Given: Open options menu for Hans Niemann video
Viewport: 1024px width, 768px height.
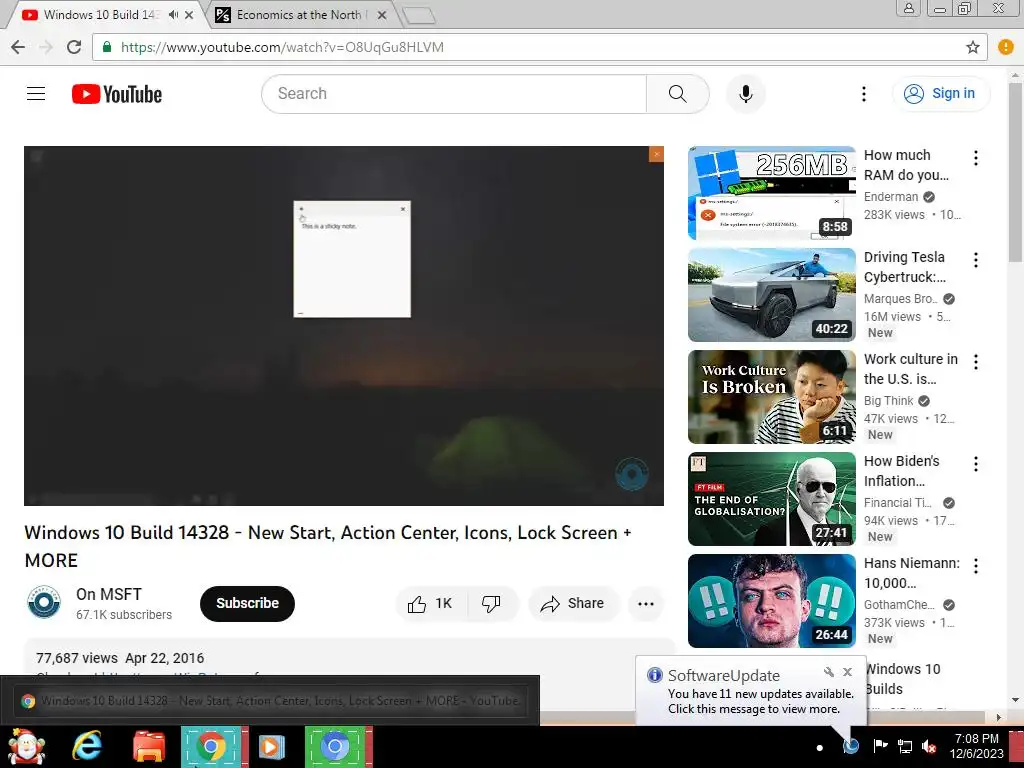Looking at the screenshot, I should (x=976, y=566).
